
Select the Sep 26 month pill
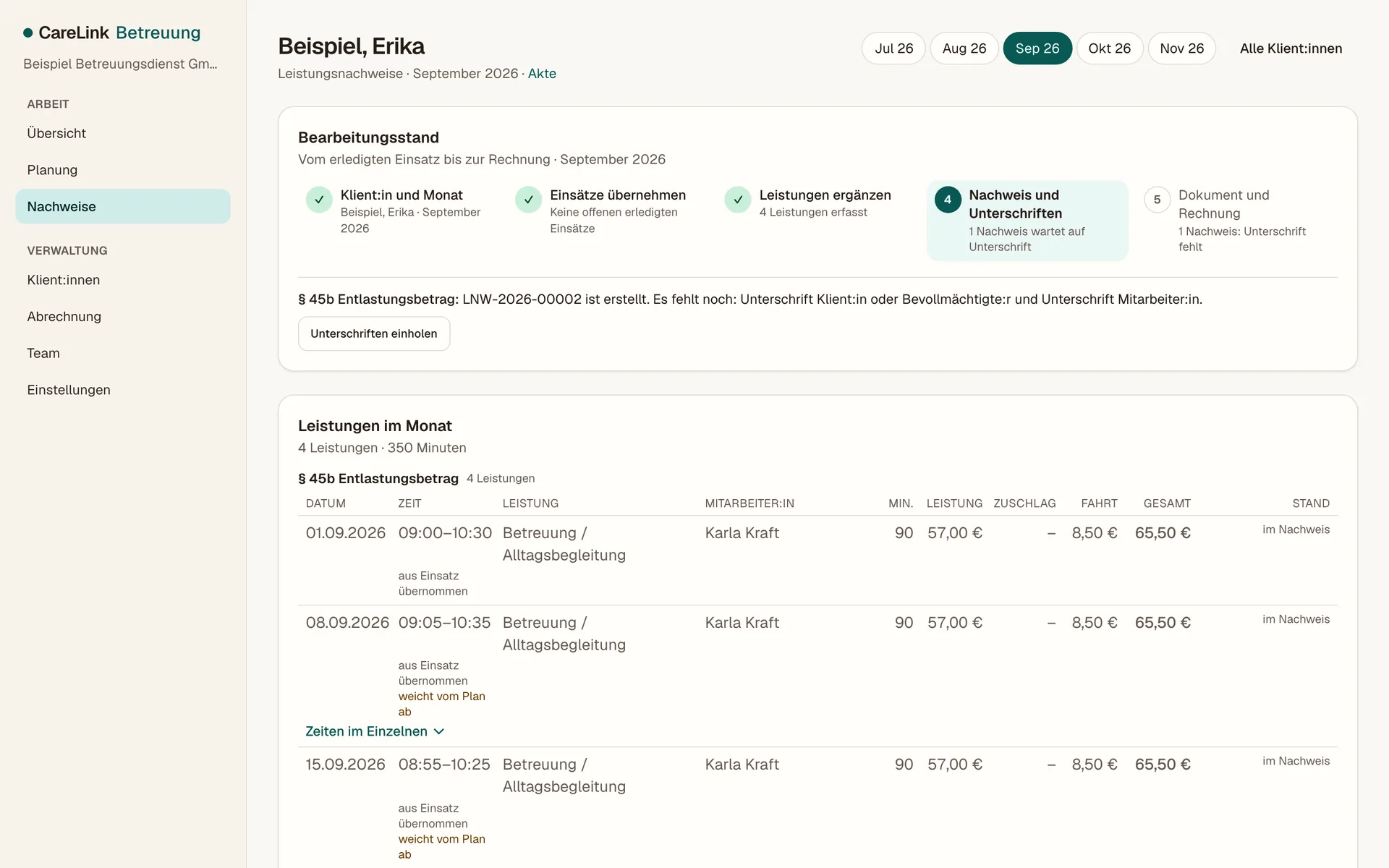(x=1037, y=48)
